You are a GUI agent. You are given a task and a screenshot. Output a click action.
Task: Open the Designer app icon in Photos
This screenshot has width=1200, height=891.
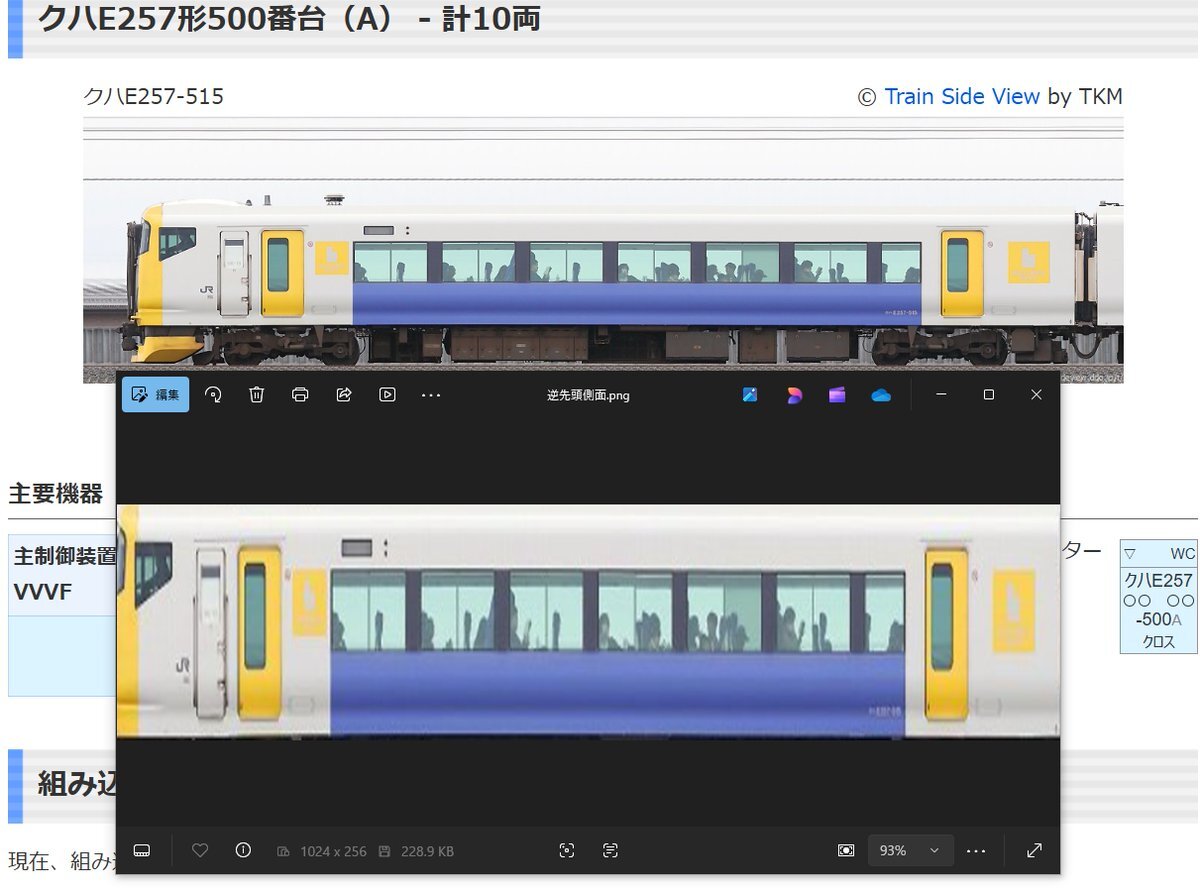point(794,395)
